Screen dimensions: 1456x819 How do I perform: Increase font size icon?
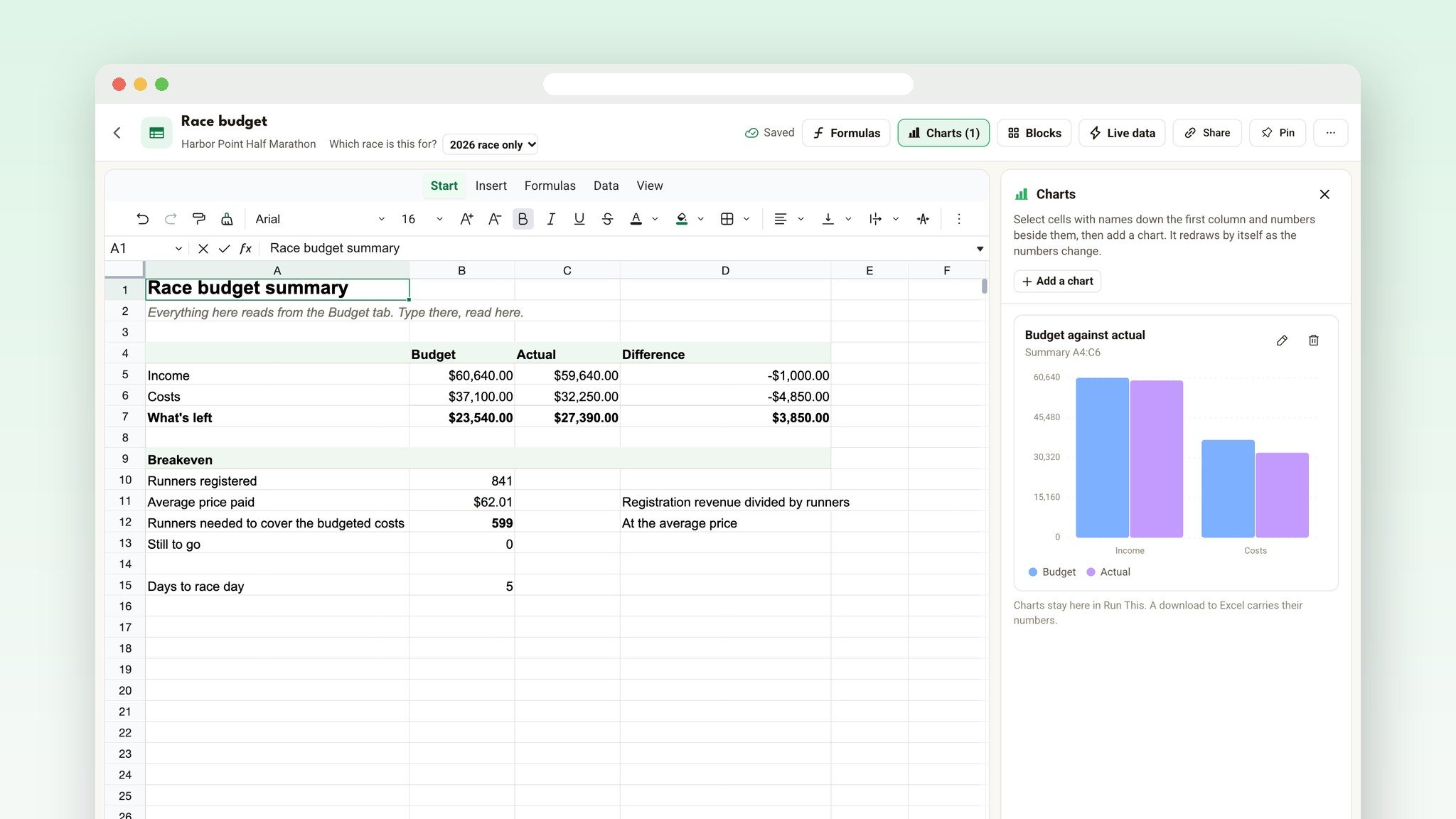tap(466, 219)
